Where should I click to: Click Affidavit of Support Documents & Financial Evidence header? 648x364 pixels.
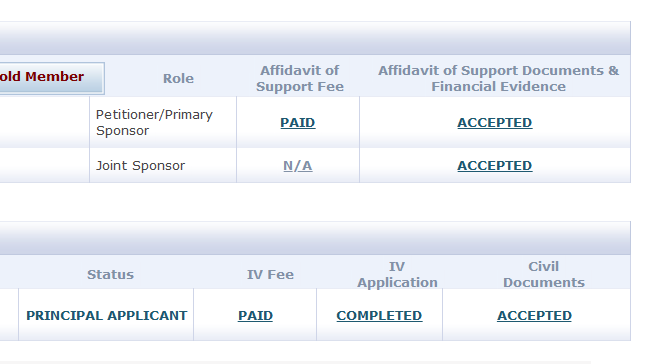click(x=498, y=79)
